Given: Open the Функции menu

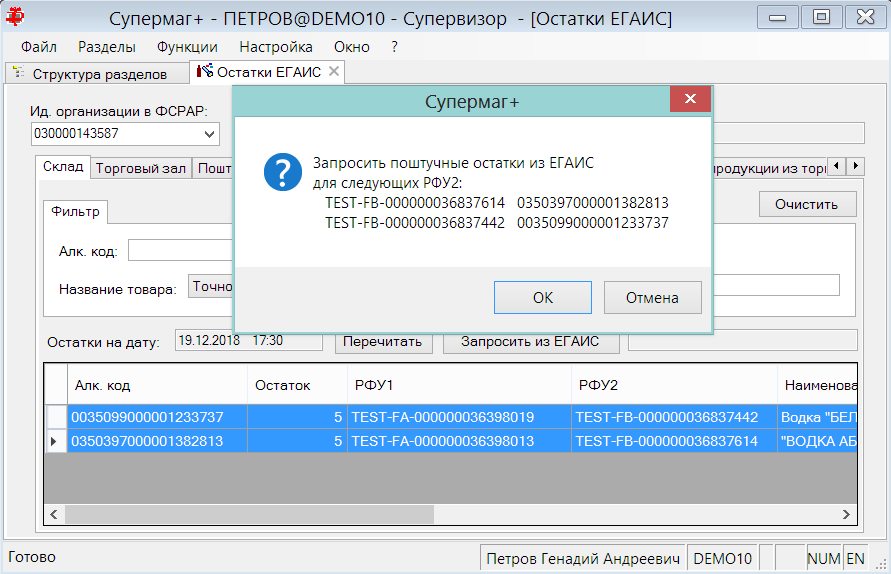Looking at the screenshot, I should 187,47.
